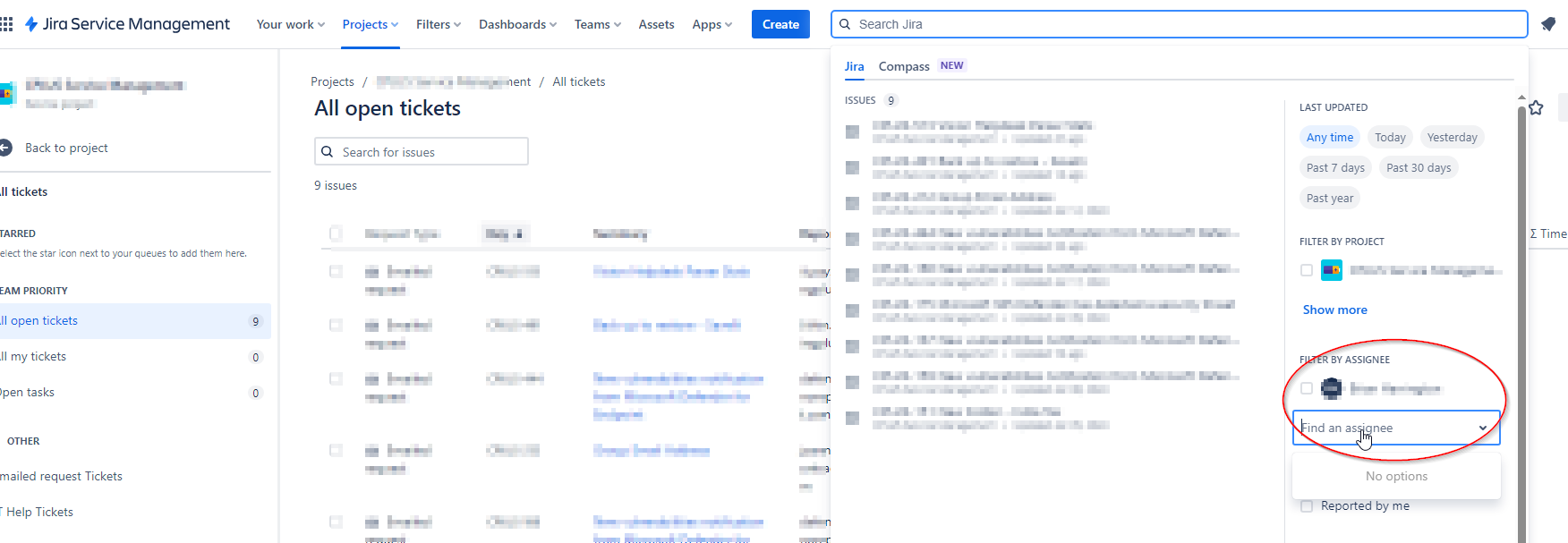Click the Time column header sigma icon
The height and width of the screenshot is (543, 1568).
[1534, 233]
